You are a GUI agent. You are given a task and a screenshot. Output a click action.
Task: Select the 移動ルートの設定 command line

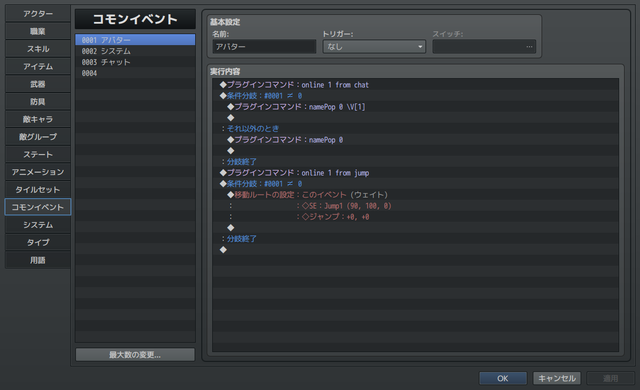(416, 195)
